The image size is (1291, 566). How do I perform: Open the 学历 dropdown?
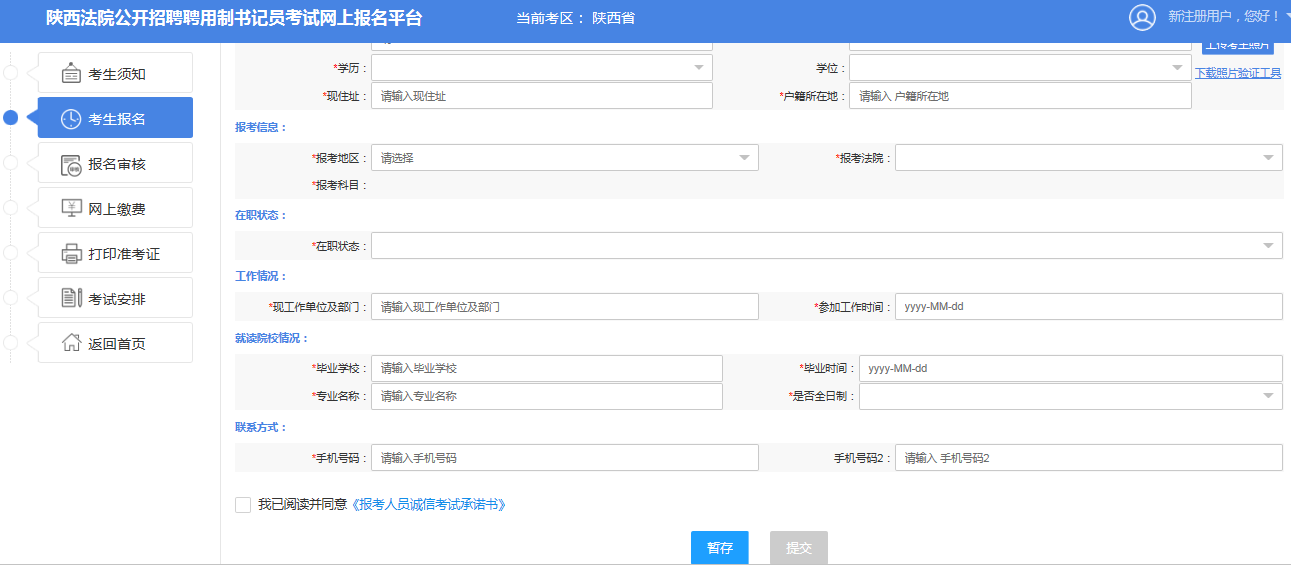point(542,67)
